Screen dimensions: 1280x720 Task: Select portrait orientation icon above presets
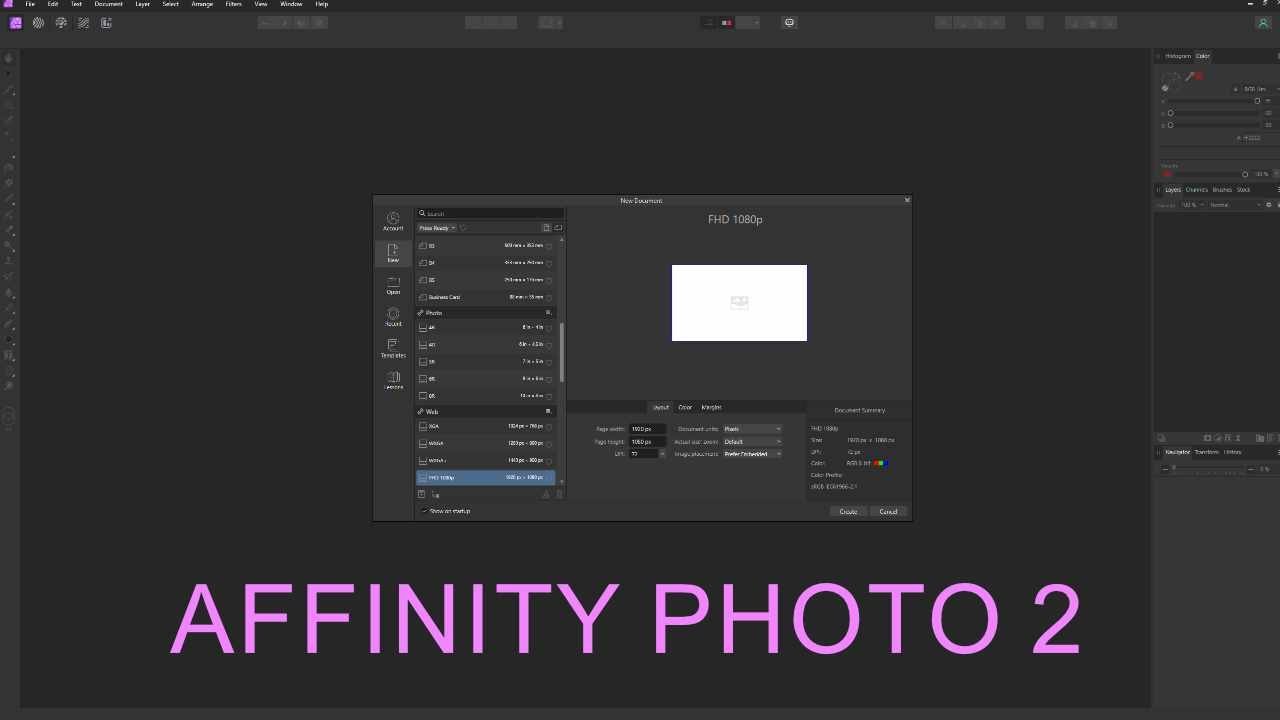tap(547, 228)
